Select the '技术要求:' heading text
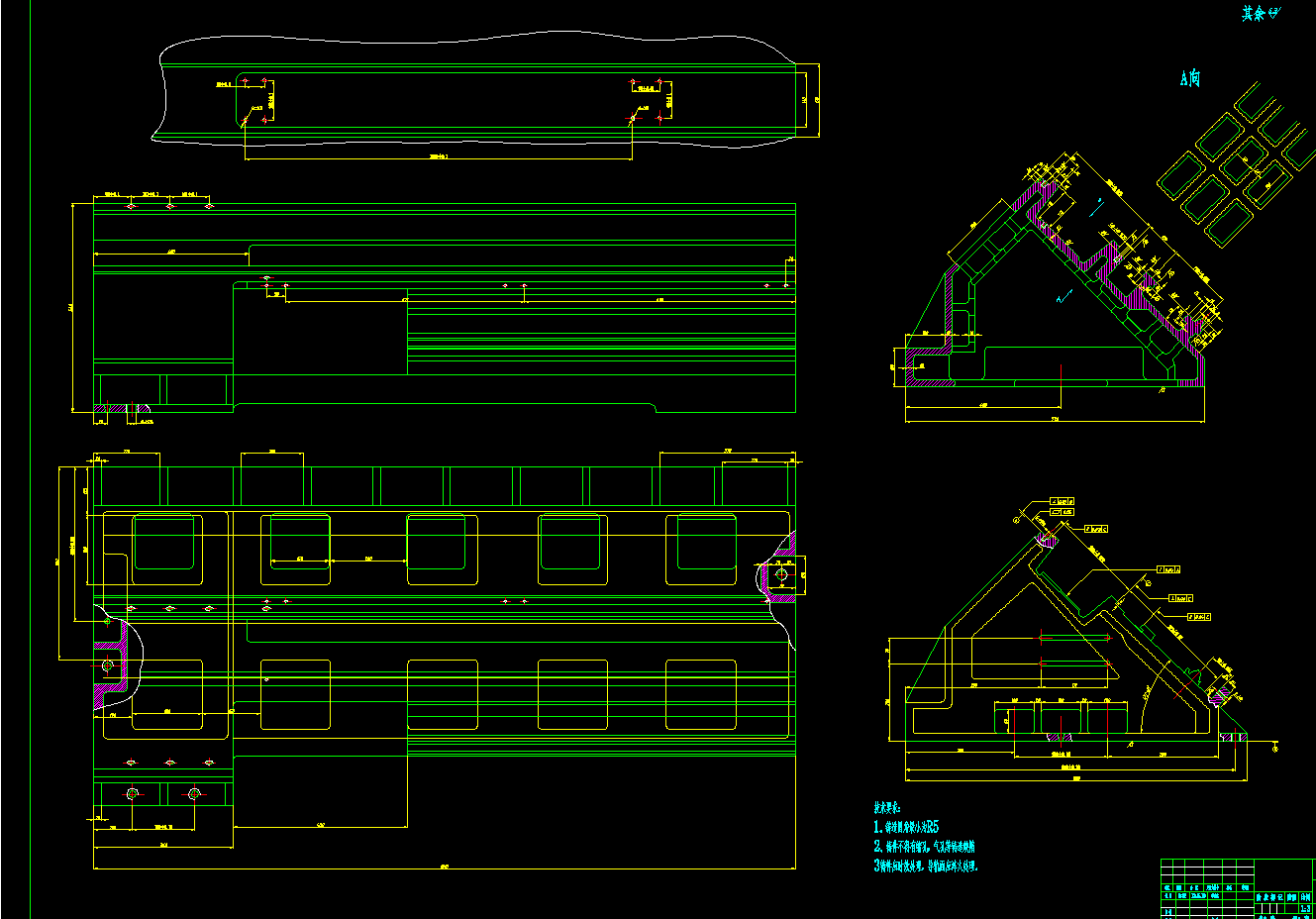The height and width of the screenshot is (919, 1316). [x=887, y=808]
